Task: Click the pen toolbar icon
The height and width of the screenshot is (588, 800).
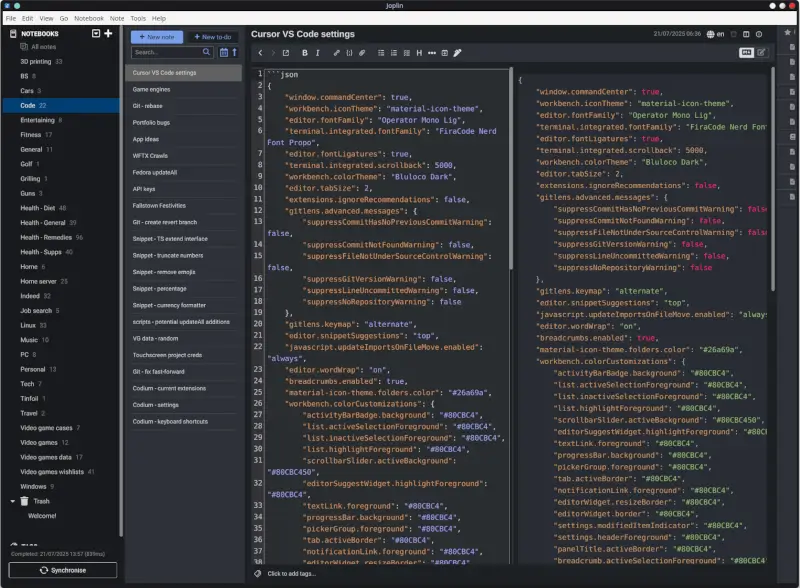Action: pos(458,53)
